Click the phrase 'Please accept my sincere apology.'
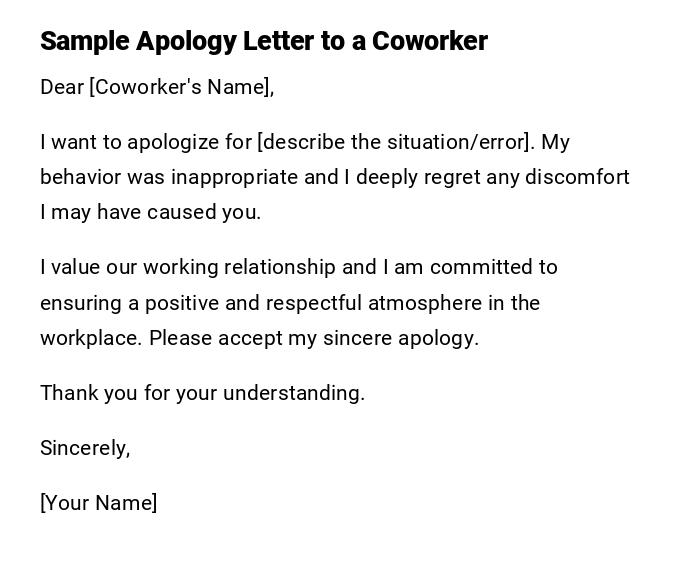 point(314,338)
